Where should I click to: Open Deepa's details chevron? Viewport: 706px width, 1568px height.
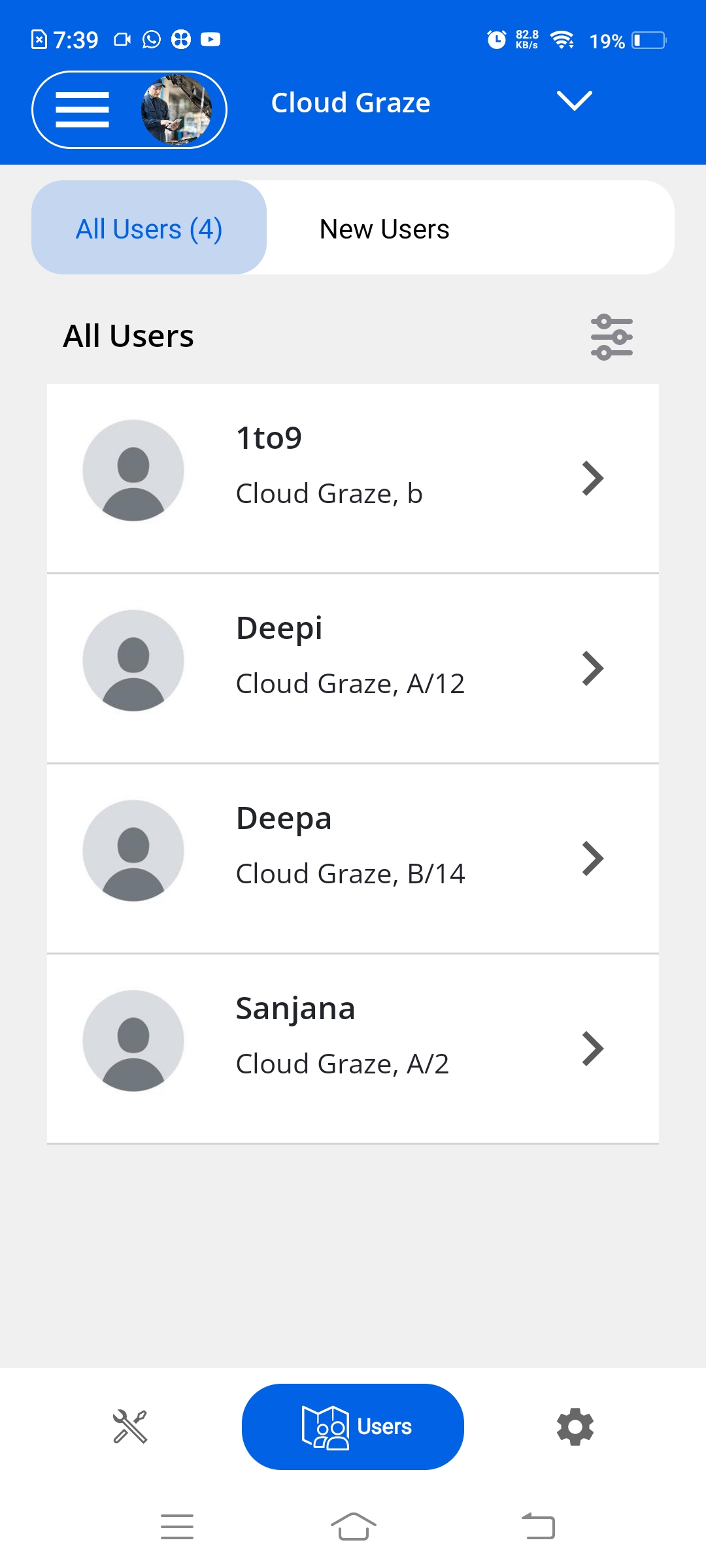click(x=592, y=858)
